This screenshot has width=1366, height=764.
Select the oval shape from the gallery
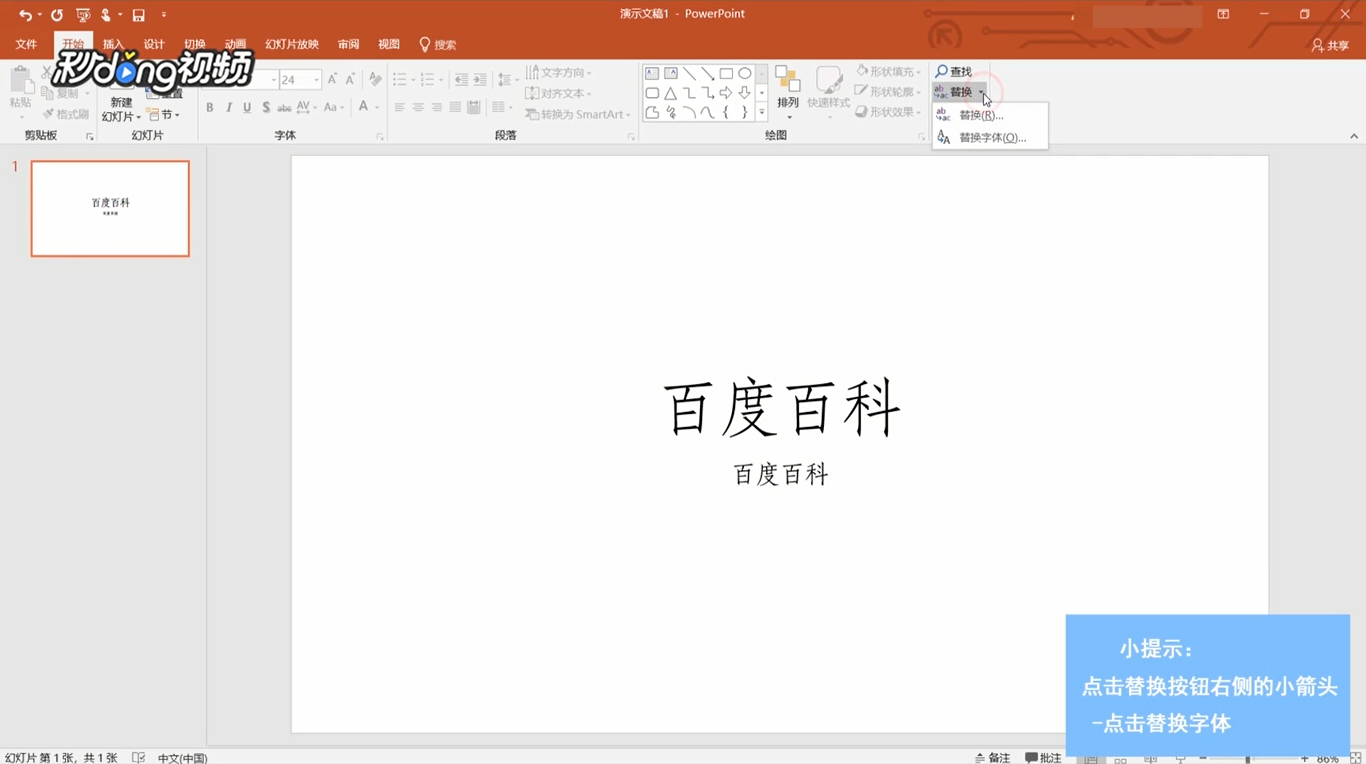(x=744, y=72)
